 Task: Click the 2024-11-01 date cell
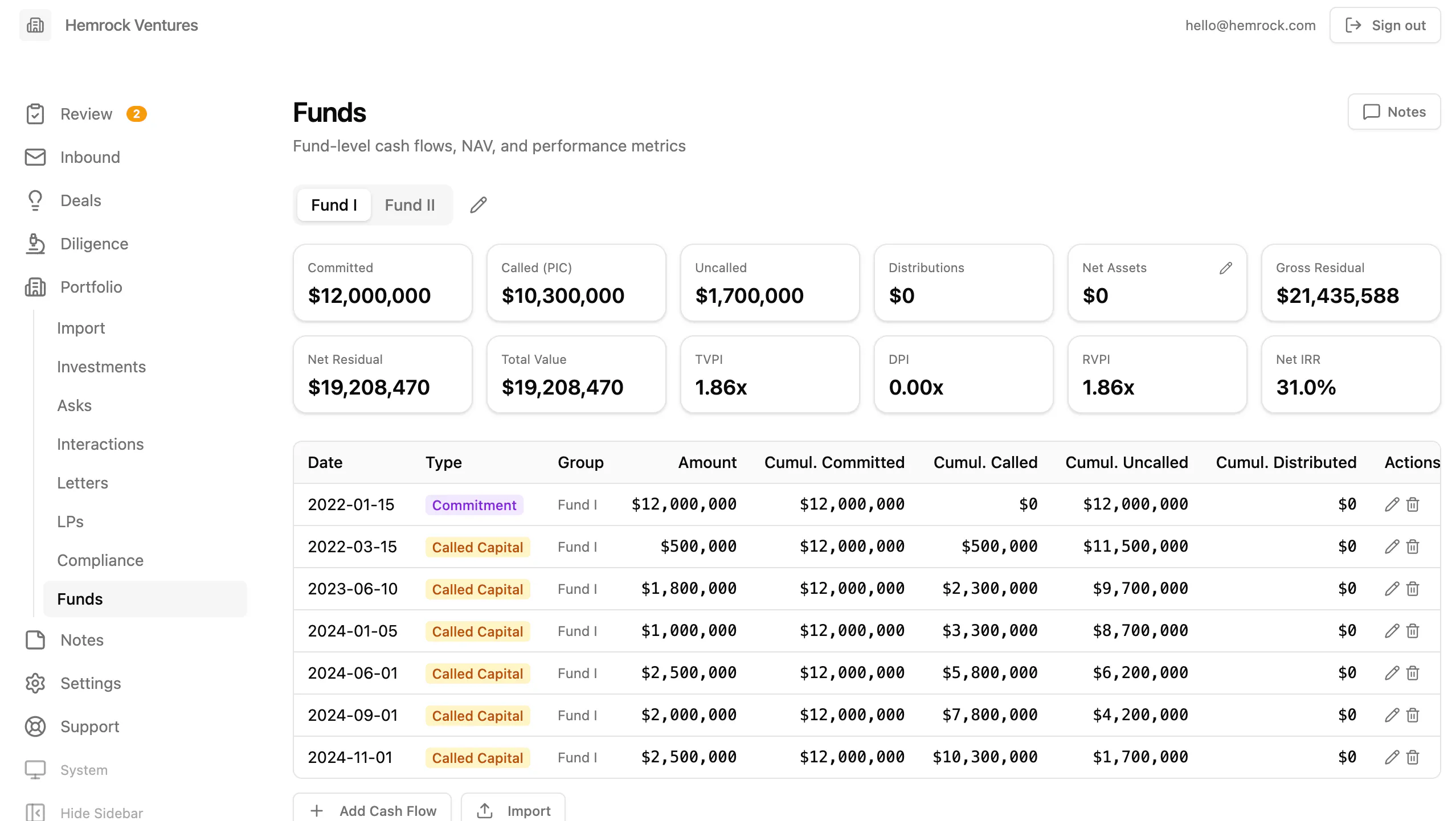pos(350,757)
